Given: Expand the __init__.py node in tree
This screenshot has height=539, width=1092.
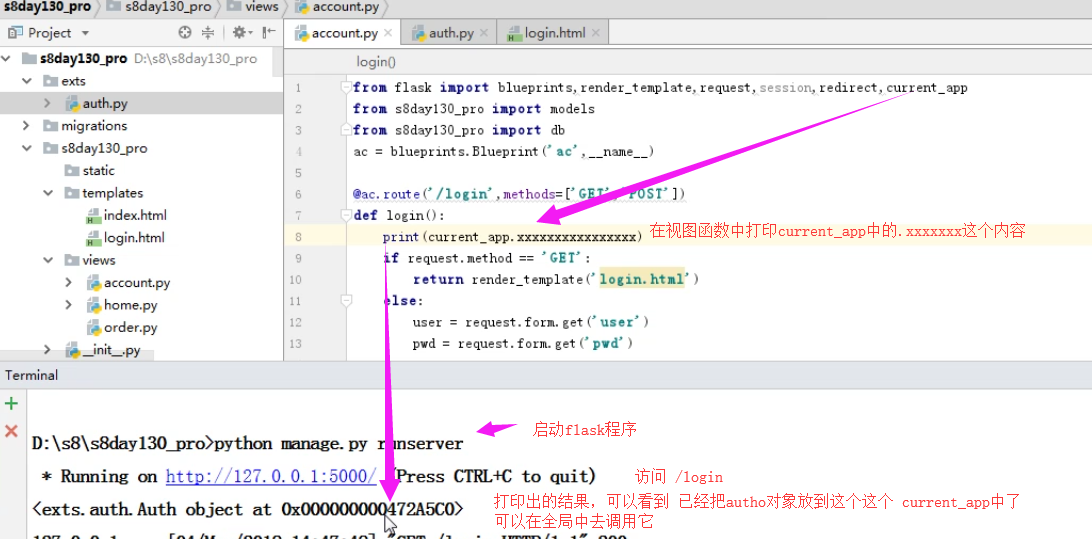Looking at the screenshot, I should 47,350.
